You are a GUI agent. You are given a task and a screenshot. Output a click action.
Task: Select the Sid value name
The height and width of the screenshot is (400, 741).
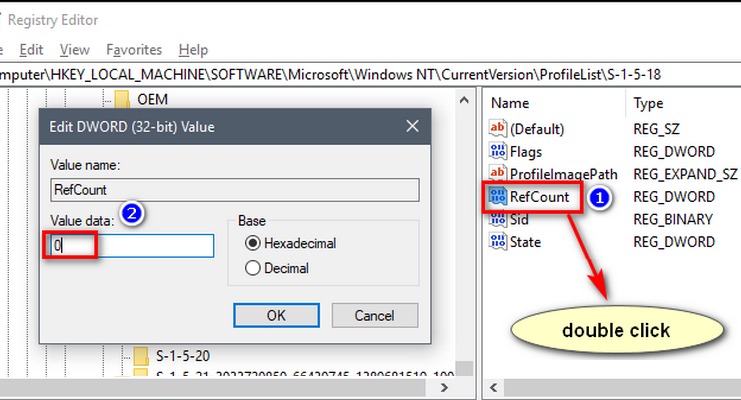(519, 219)
